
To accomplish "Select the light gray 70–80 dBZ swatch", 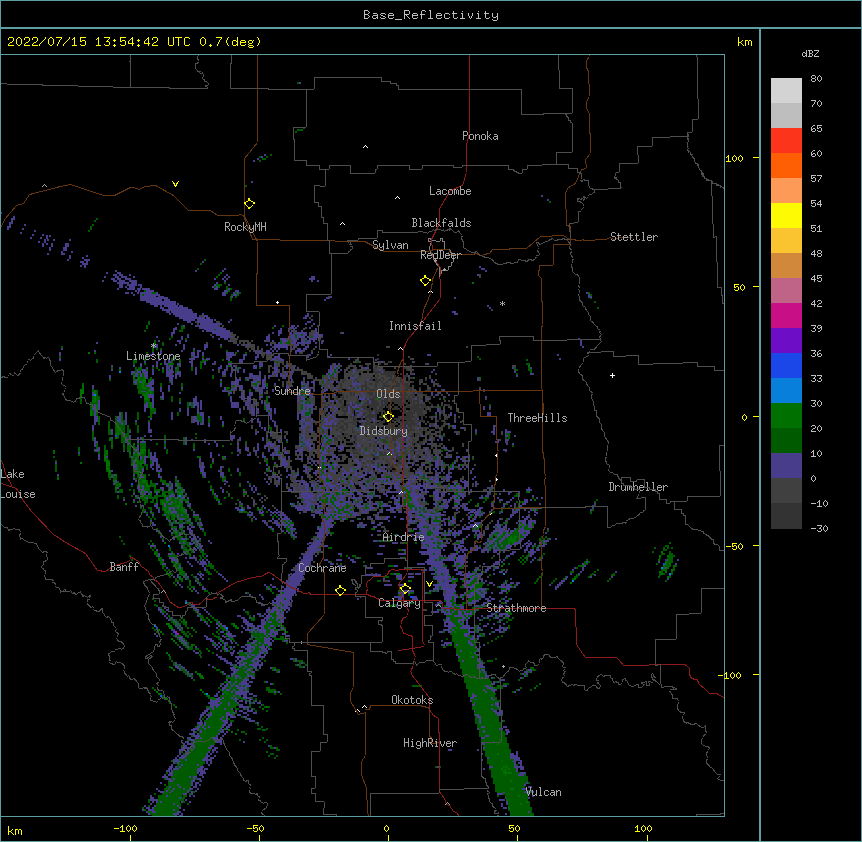I will 786,91.
